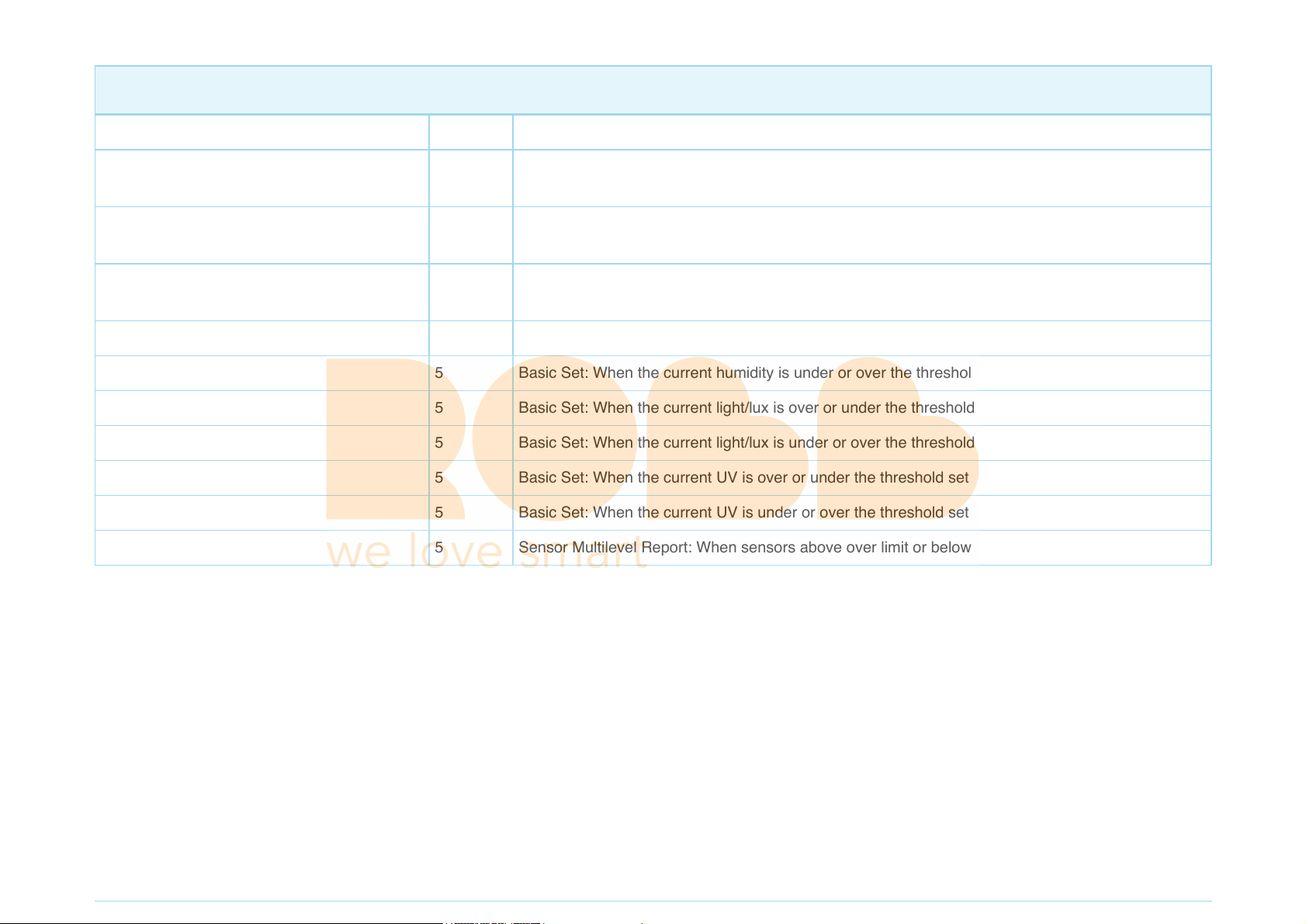Select the row text 'light/lux is under or over the threshold'
Image resolution: width=1306 pixels, height=924 pixels.
pyautogui.click(x=844, y=443)
